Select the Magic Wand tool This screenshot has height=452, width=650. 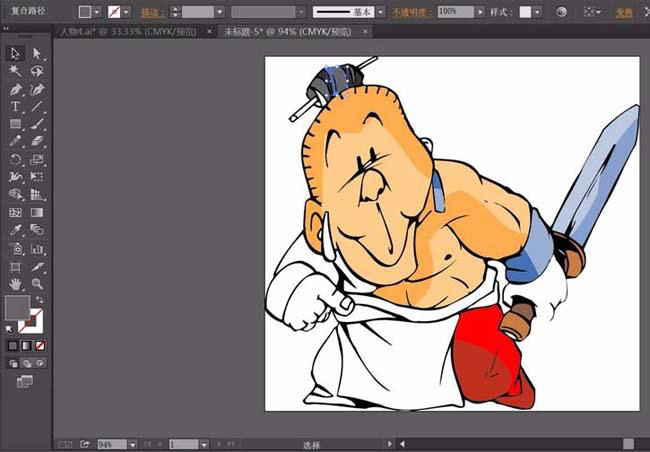15,71
